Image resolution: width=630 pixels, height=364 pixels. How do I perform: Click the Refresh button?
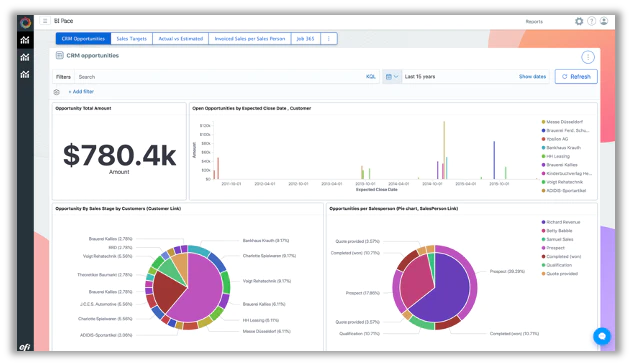576,76
